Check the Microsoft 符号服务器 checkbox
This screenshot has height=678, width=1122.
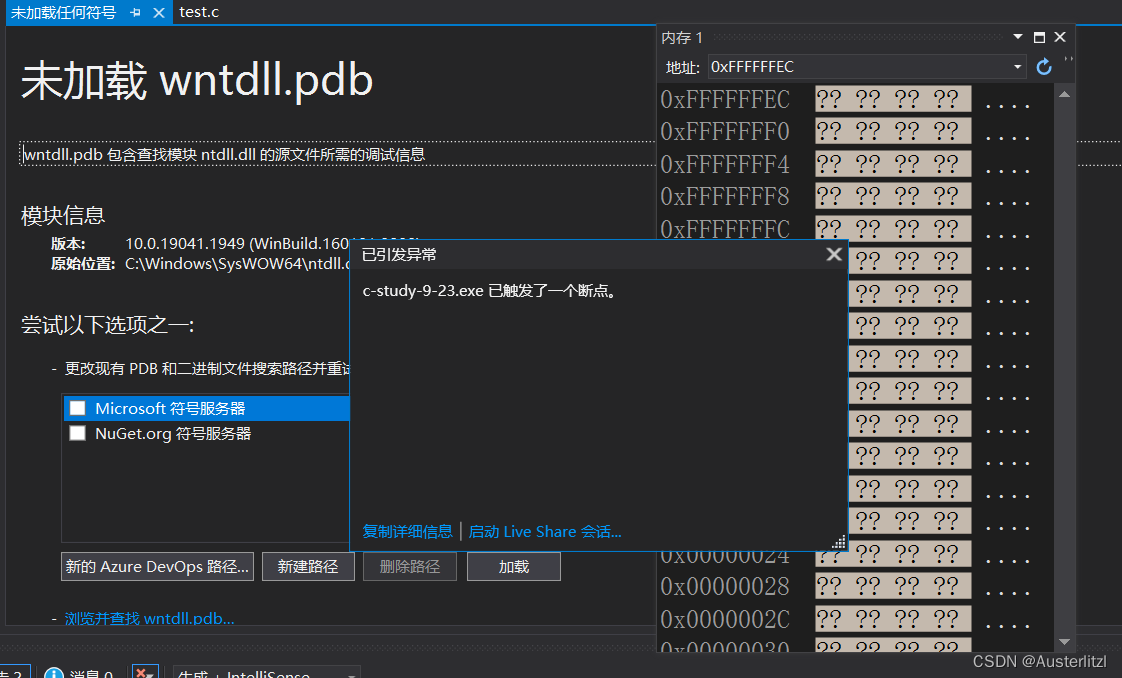[x=77, y=408]
